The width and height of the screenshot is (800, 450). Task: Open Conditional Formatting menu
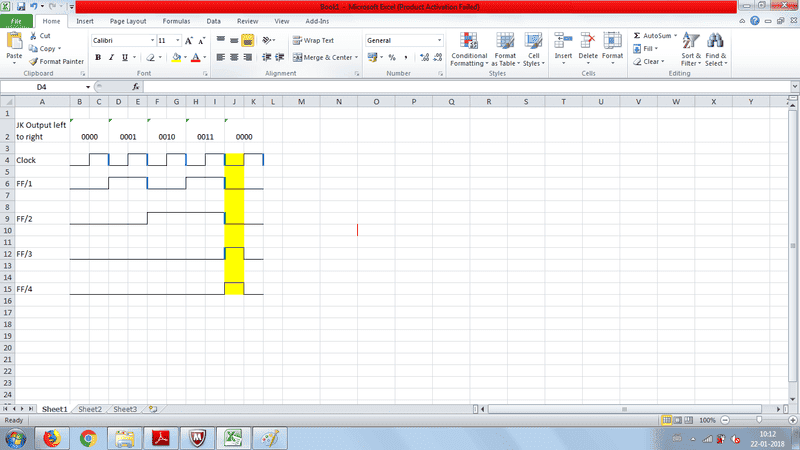[469, 48]
